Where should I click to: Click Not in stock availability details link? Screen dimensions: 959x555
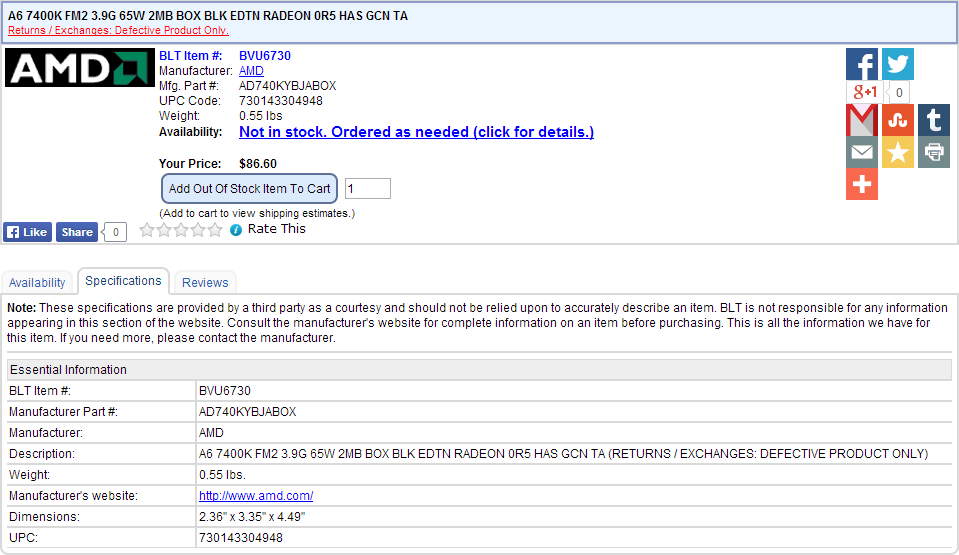coord(417,132)
